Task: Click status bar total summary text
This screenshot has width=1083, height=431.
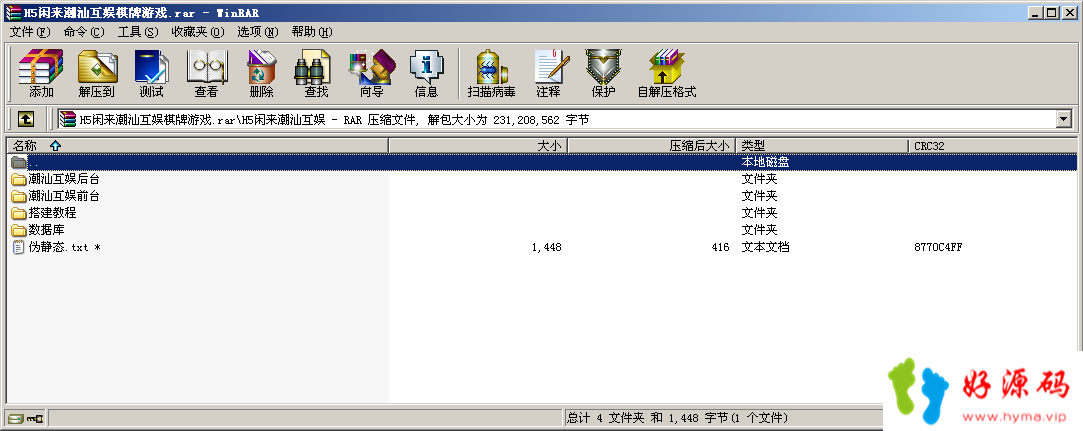Action: (678, 418)
